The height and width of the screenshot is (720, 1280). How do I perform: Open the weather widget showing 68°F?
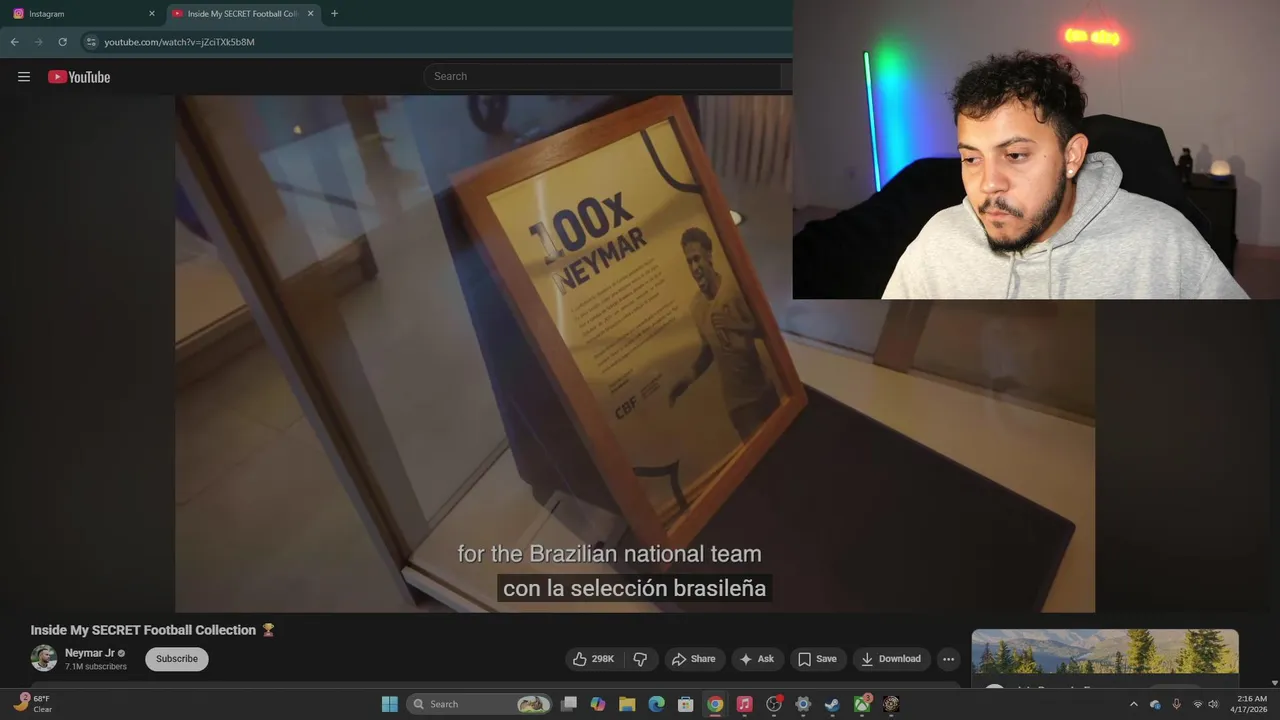32,704
